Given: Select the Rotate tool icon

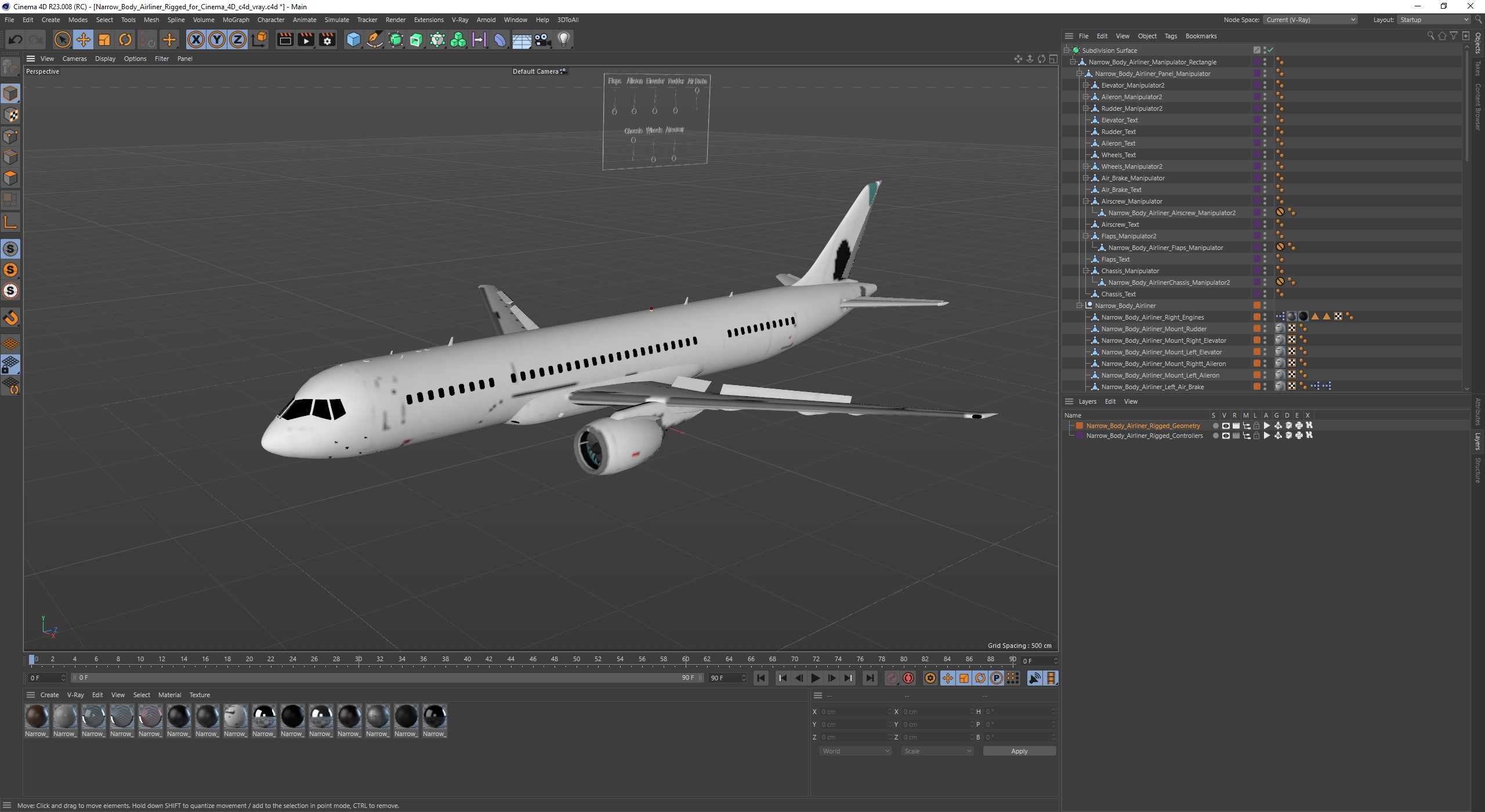Looking at the screenshot, I should pyautogui.click(x=124, y=39).
